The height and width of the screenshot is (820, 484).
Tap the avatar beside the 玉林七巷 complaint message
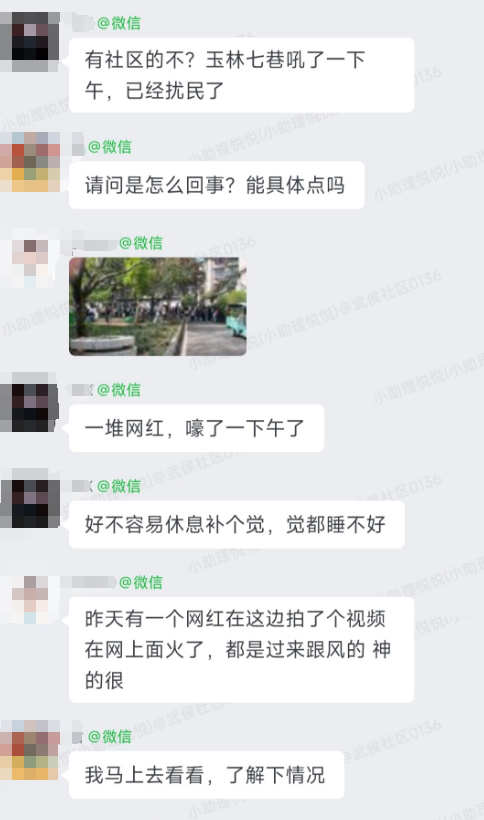(30, 41)
